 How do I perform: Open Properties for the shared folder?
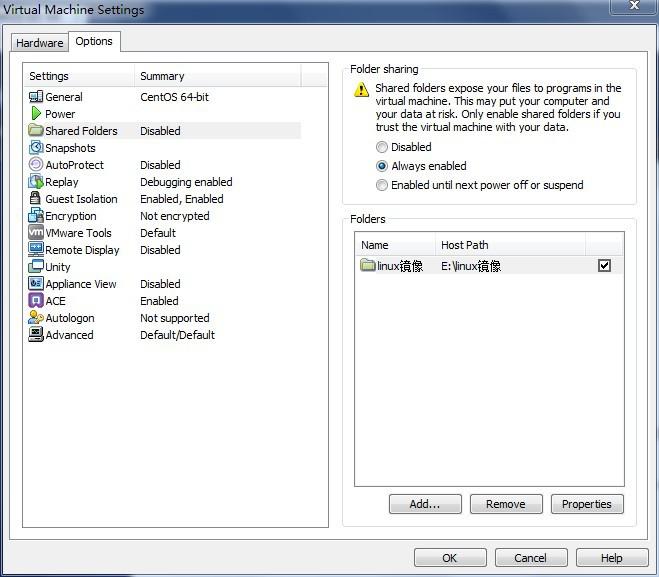point(587,504)
